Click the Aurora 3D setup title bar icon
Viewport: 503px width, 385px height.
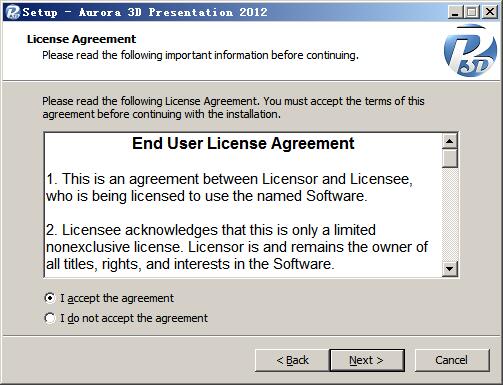coord(13,12)
